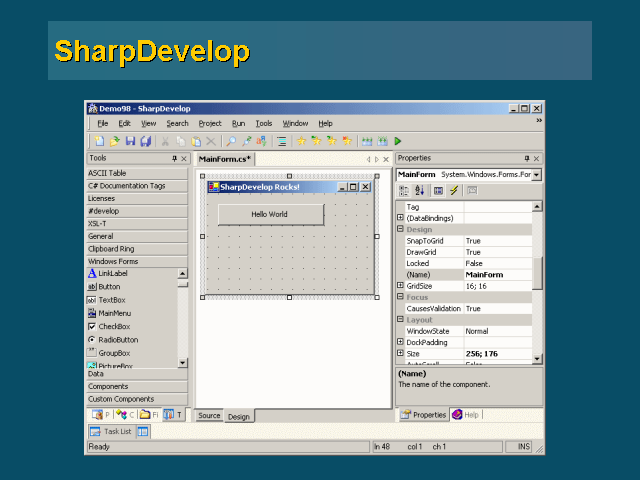Expand the GridSize property
Screen dimensions: 640x480
(x=400, y=285)
